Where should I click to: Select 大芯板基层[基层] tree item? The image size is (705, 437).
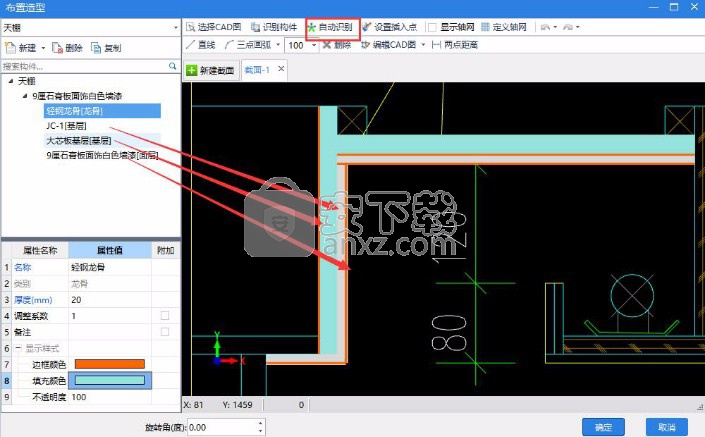pos(79,141)
